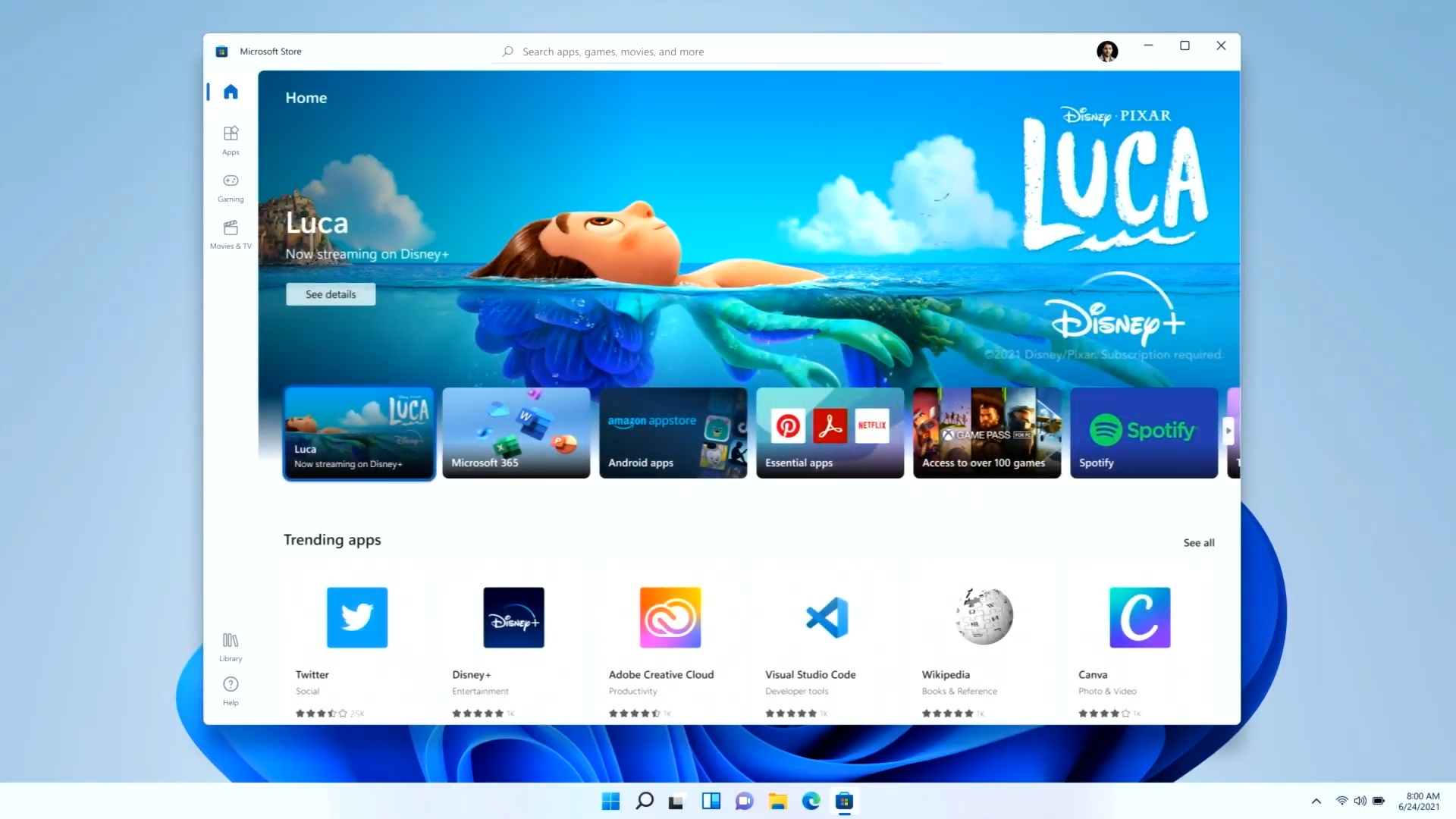Click See details for Luca
This screenshot has height=819, width=1456.
coord(331,294)
